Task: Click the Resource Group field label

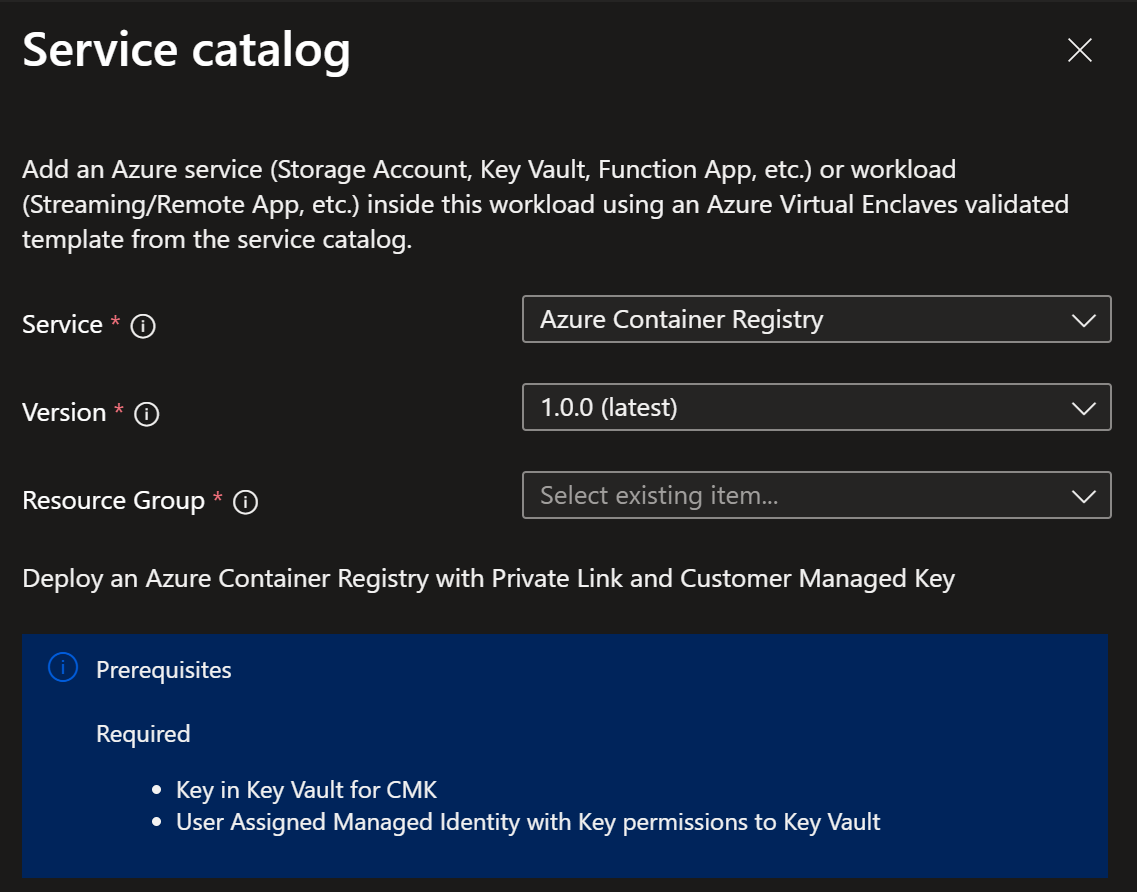Action: [x=114, y=500]
